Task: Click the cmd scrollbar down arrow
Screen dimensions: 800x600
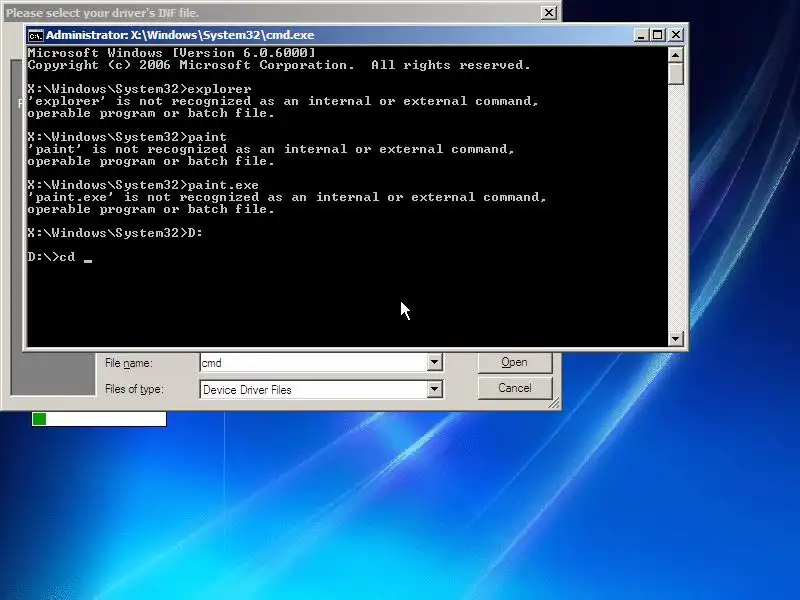Action: [676, 338]
